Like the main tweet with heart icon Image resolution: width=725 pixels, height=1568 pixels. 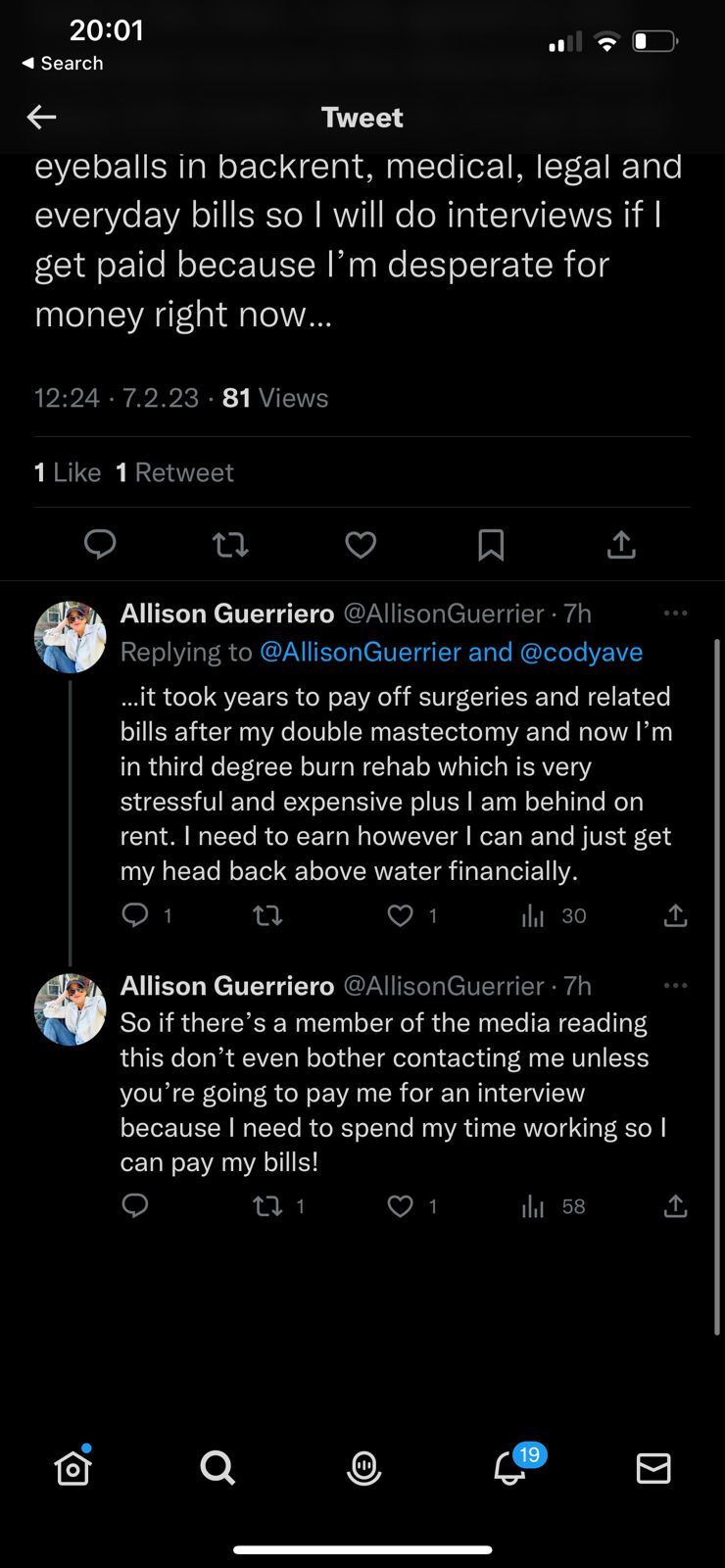[361, 544]
